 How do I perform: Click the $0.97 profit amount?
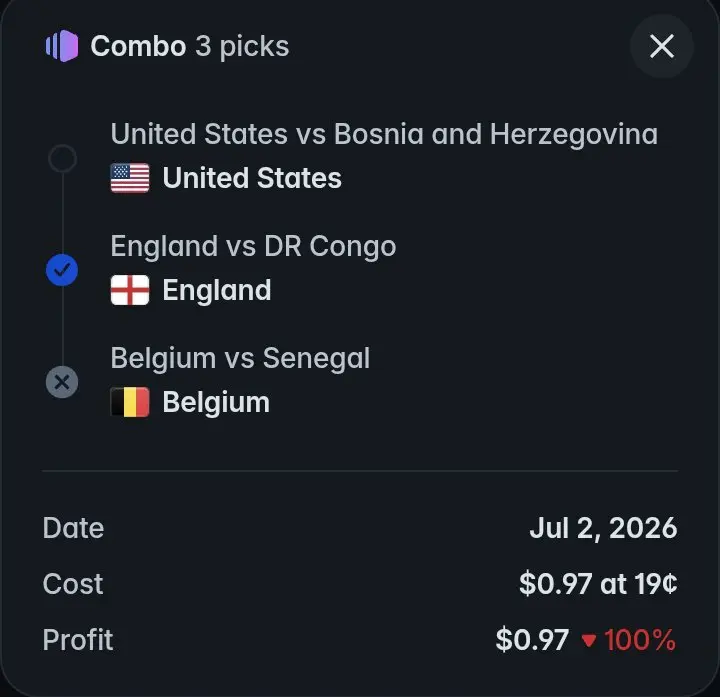[x=532, y=640]
